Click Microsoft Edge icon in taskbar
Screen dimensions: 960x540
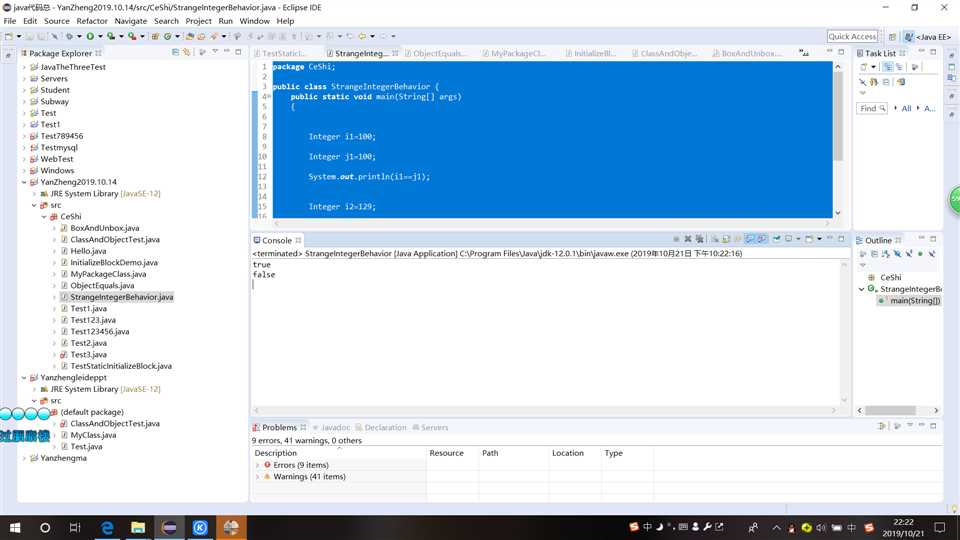pos(107,527)
